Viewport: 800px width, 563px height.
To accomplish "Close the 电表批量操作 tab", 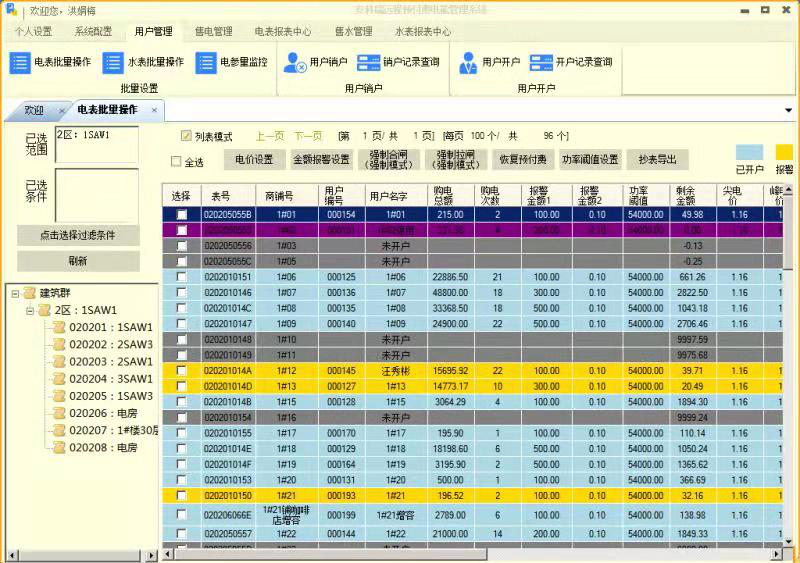I will [154, 110].
